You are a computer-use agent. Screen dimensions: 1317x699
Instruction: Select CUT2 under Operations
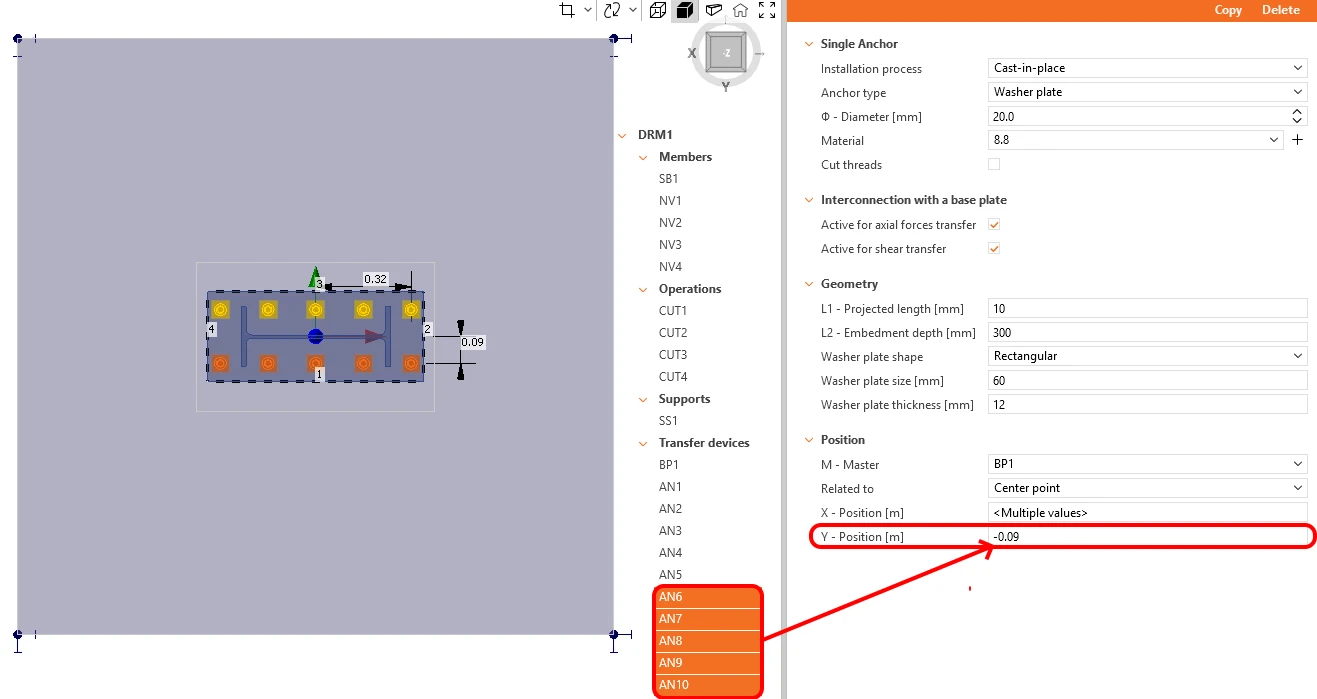tap(673, 333)
